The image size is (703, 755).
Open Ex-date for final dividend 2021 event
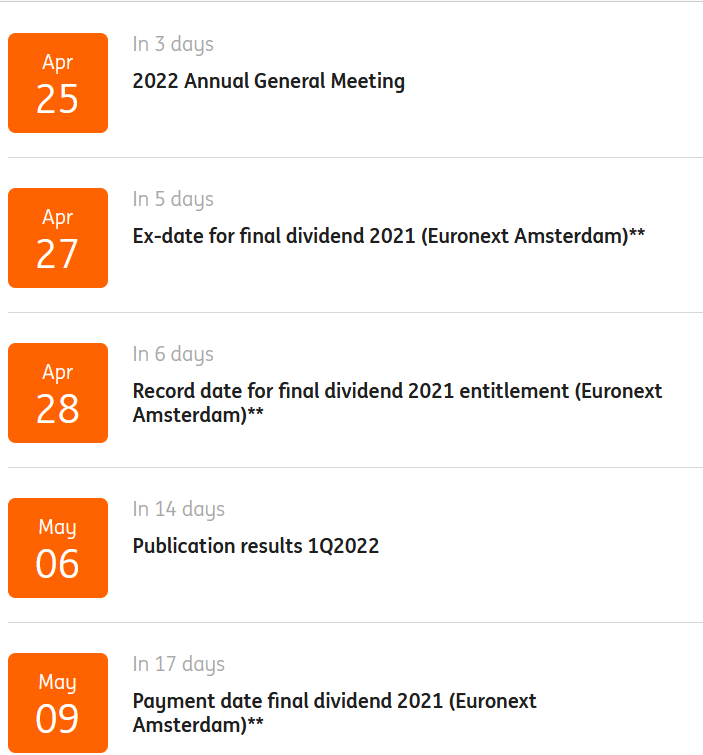click(388, 236)
